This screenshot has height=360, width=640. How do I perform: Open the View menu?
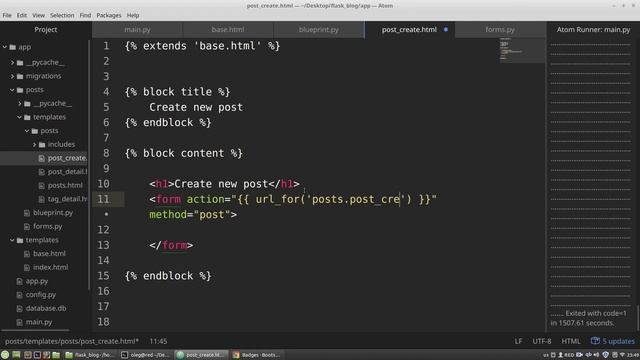(x=38, y=15)
